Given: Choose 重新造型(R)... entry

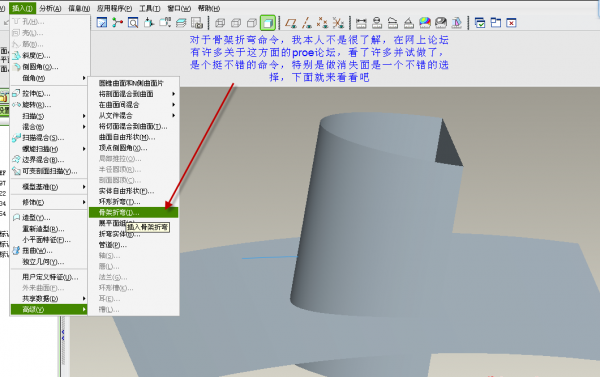Looking at the screenshot, I should (50, 229).
